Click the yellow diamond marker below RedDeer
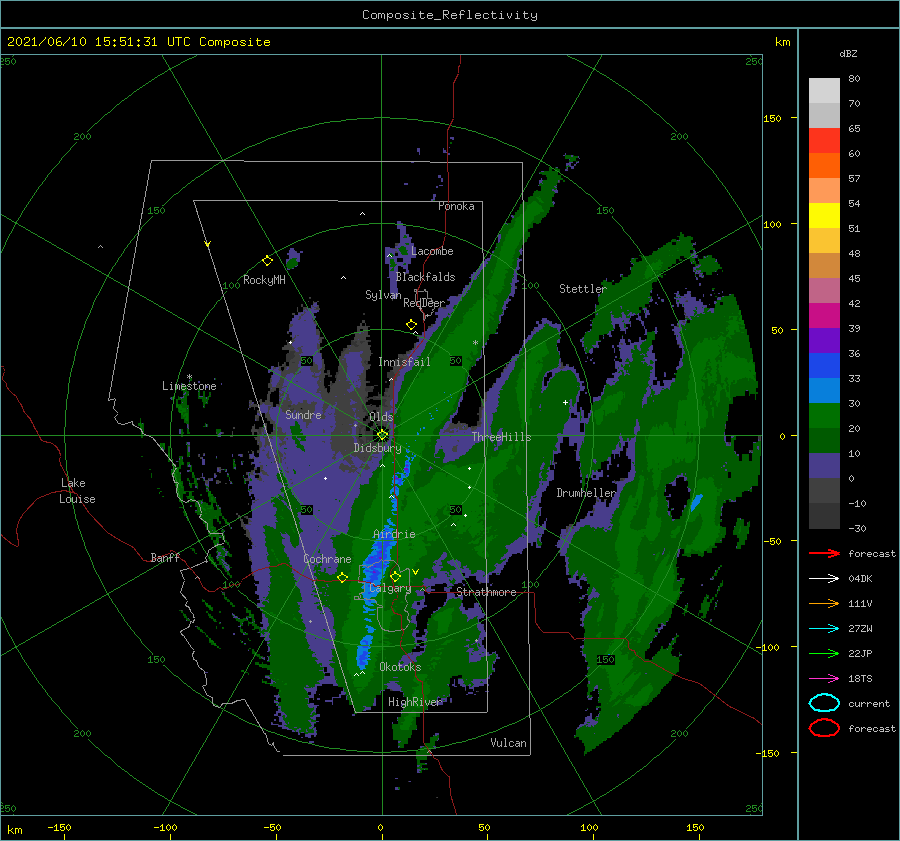The height and width of the screenshot is (841, 900). [411, 325]
